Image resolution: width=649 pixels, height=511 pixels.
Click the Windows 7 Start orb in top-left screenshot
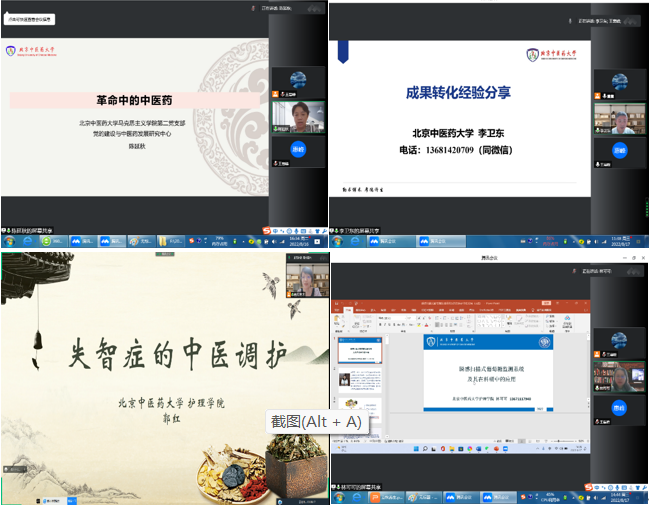pos(7,240)
